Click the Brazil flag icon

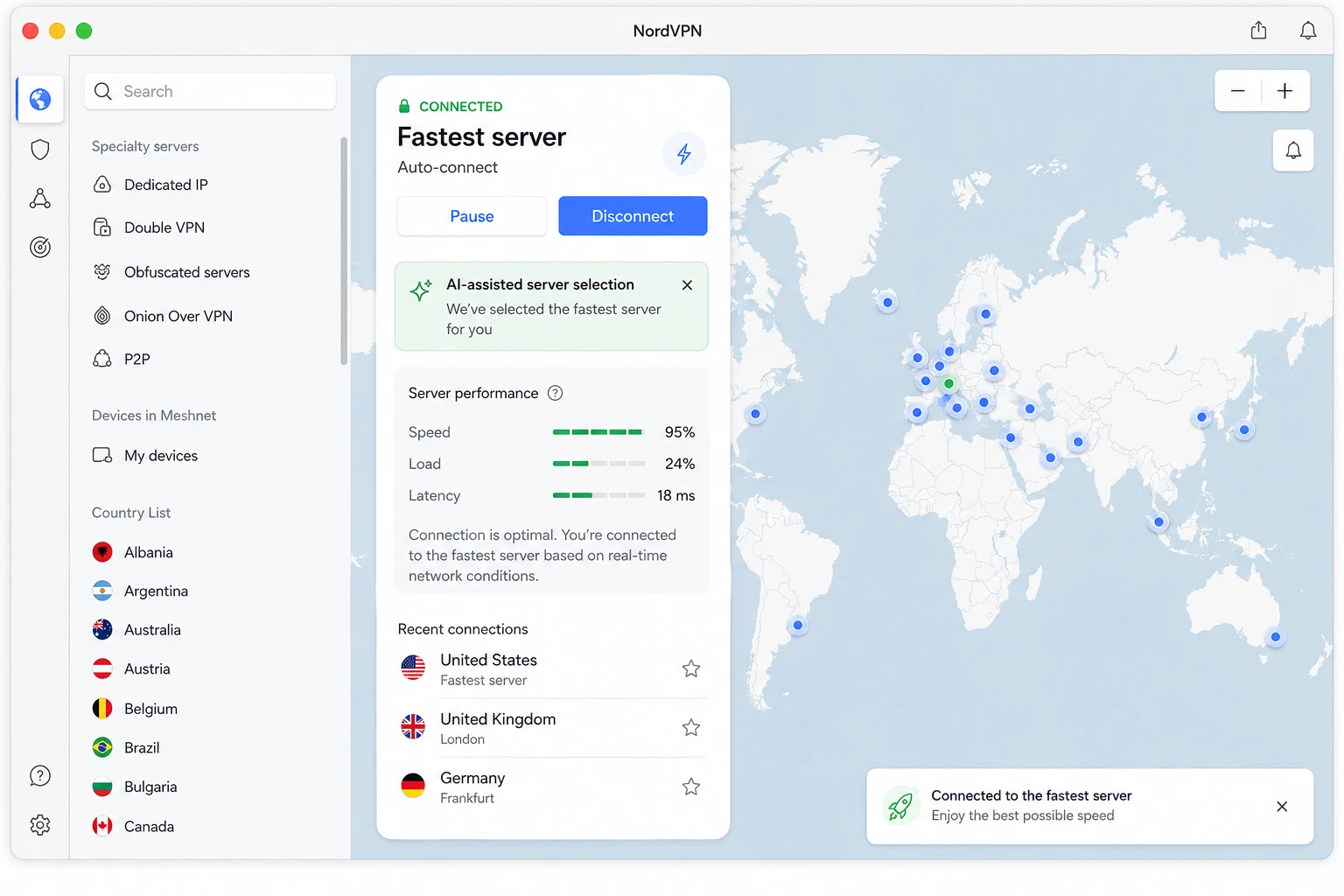point(102,747)
